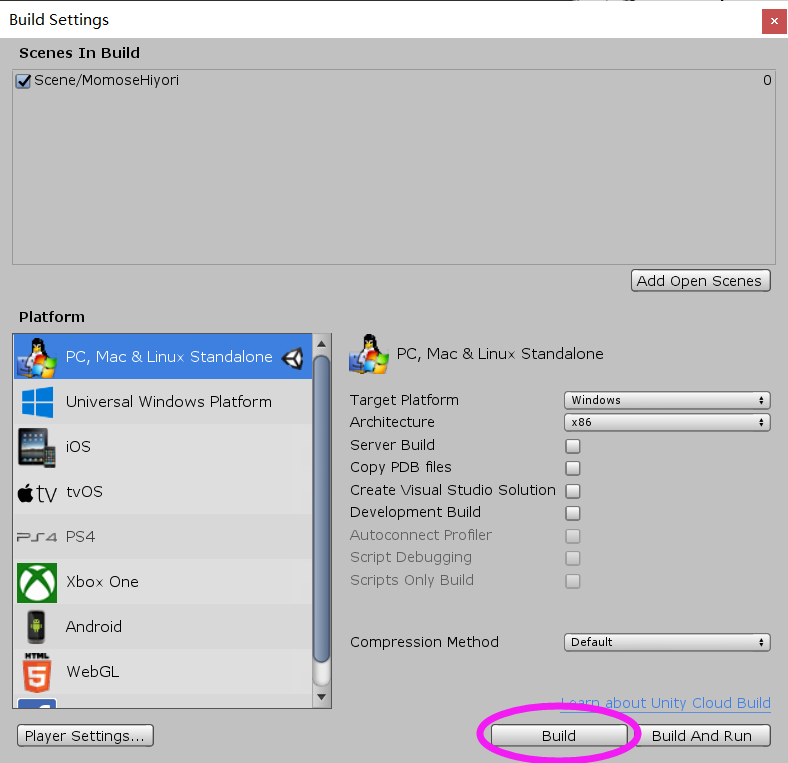Select the Universal Windows Platform icon
The width and height of the screenshot is (788, 763).
click(x=37, y=402)
